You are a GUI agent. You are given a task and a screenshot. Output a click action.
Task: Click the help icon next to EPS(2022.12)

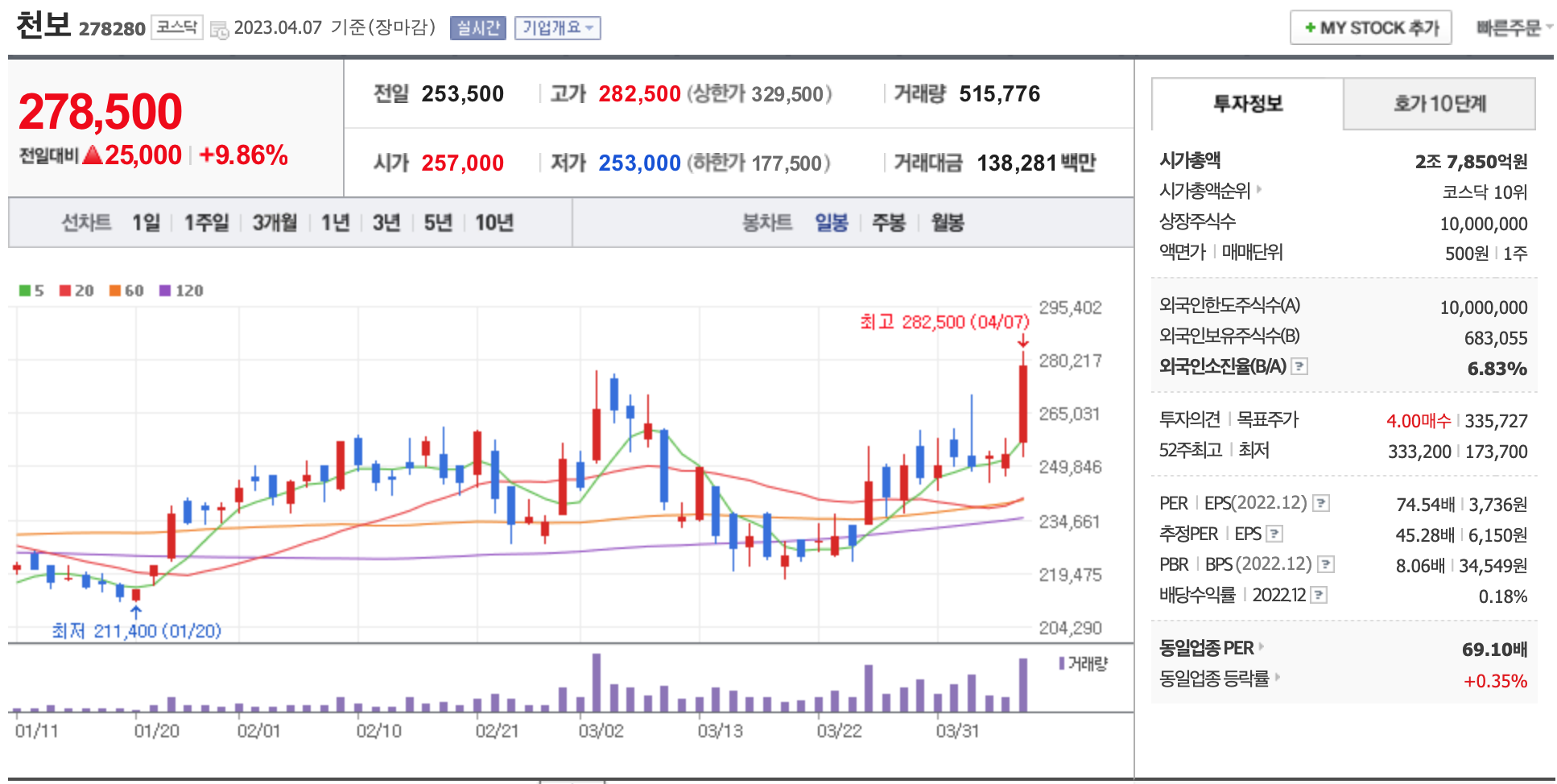click(1320, 504)
